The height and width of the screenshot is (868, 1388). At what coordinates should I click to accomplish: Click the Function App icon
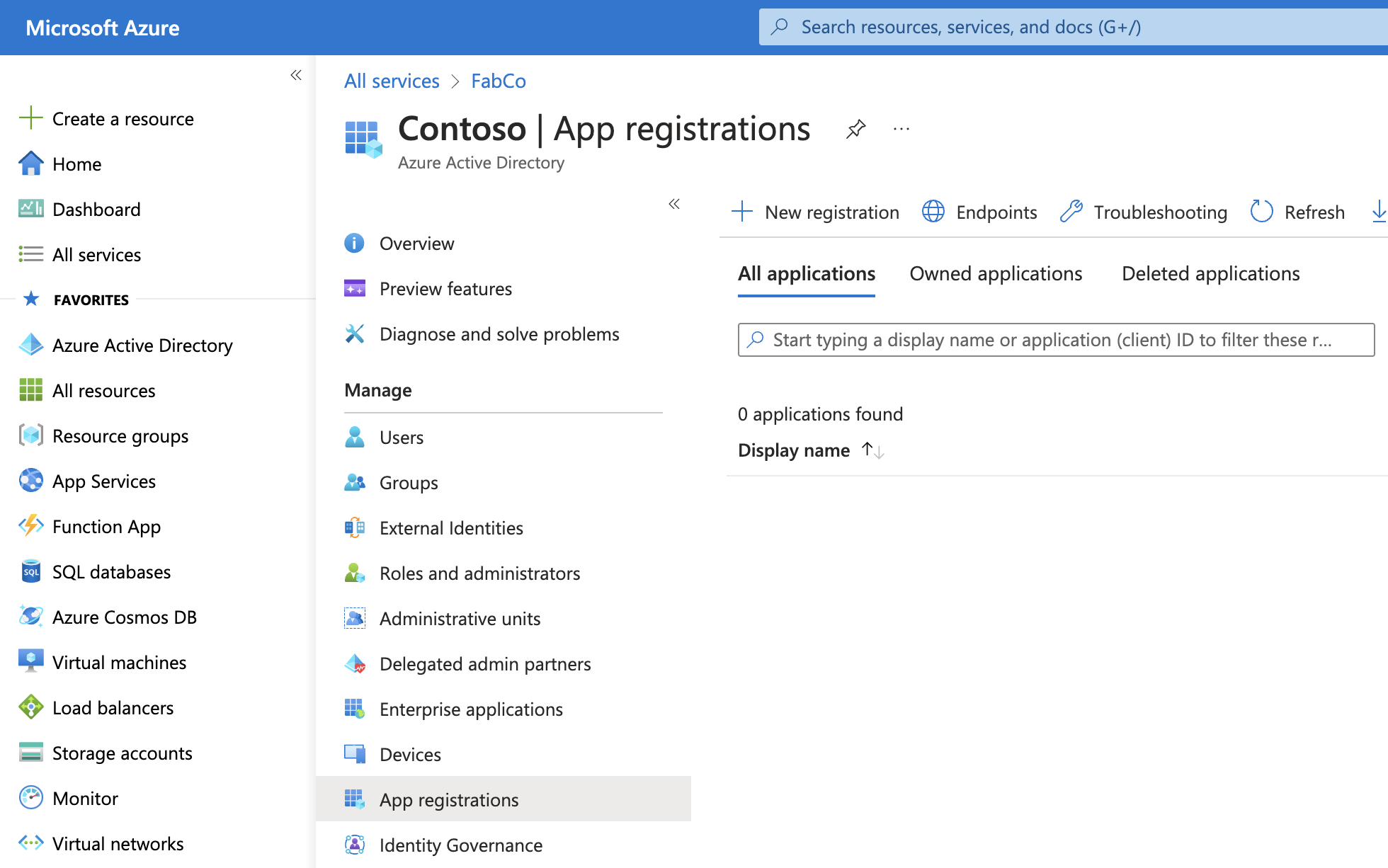click(x=30, y=526)
